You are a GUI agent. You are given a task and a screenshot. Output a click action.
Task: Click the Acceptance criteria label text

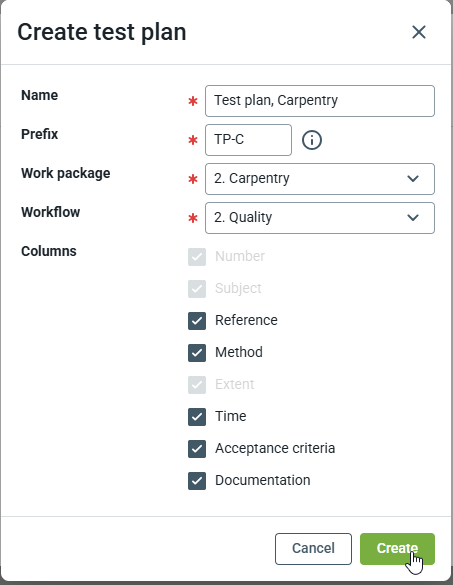pyautogui.click(x=275, y=448)
